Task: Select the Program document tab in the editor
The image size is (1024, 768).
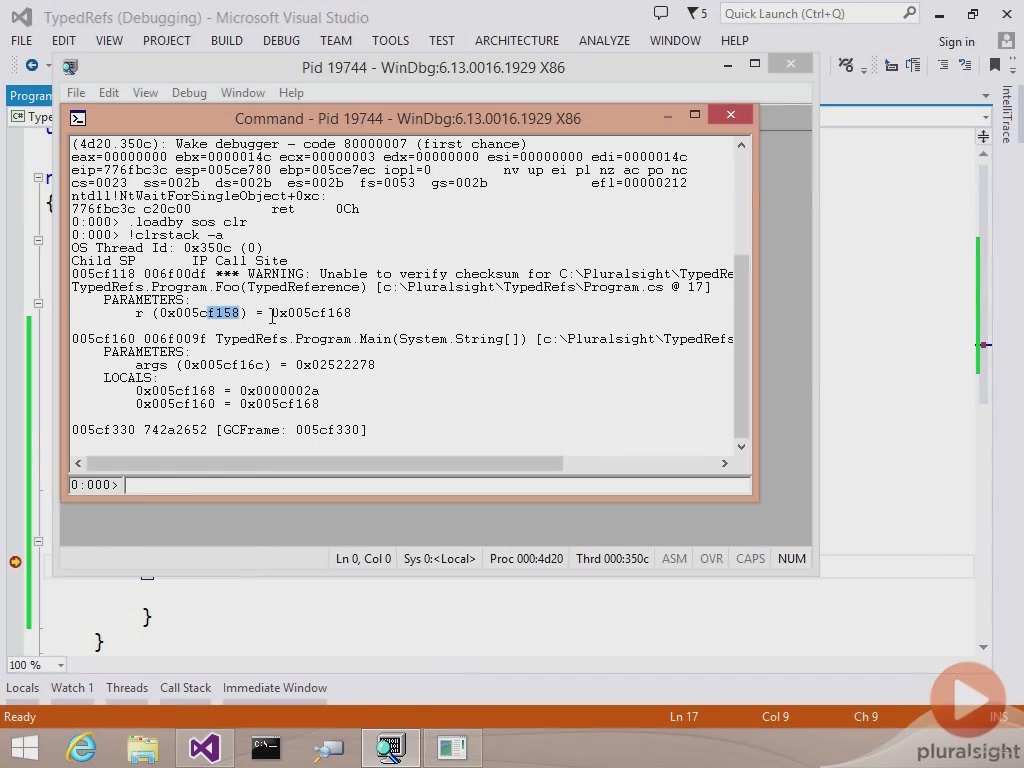Action: pyautogui.click(x=30, y=95)
